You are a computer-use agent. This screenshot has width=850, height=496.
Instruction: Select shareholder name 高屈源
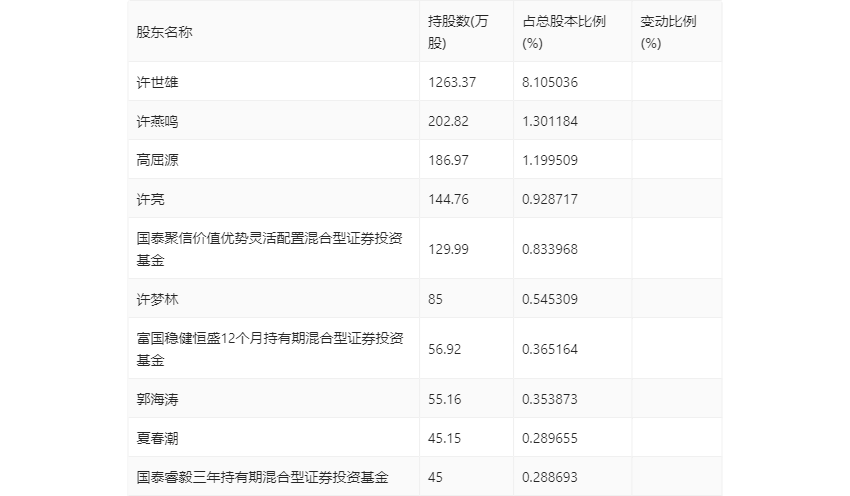point(157,160)
